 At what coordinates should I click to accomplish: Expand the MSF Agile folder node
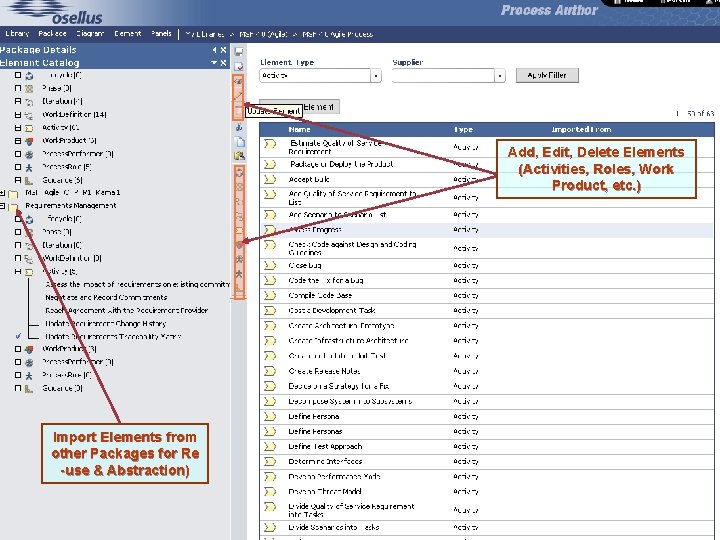click(3, 193)
